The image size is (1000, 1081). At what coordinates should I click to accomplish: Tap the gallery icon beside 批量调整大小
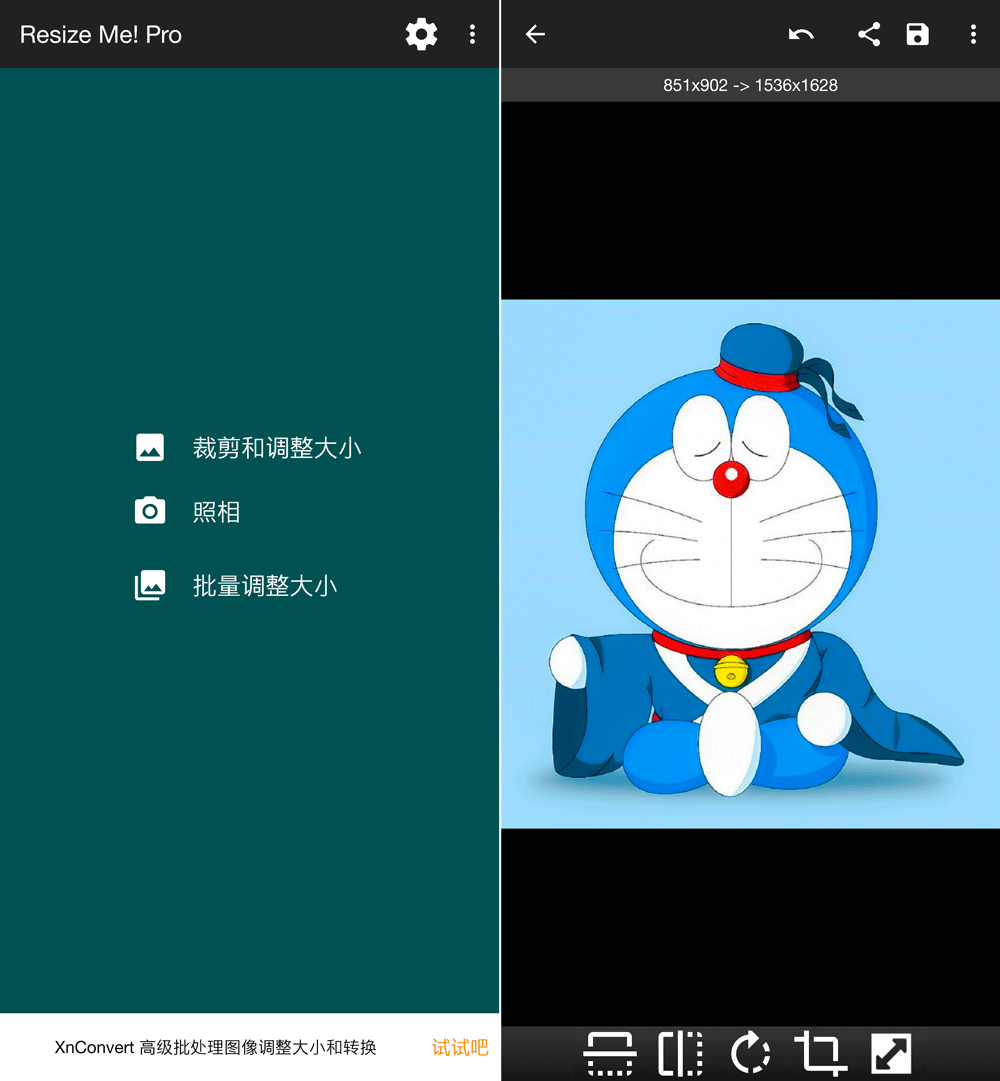point(150,585)
